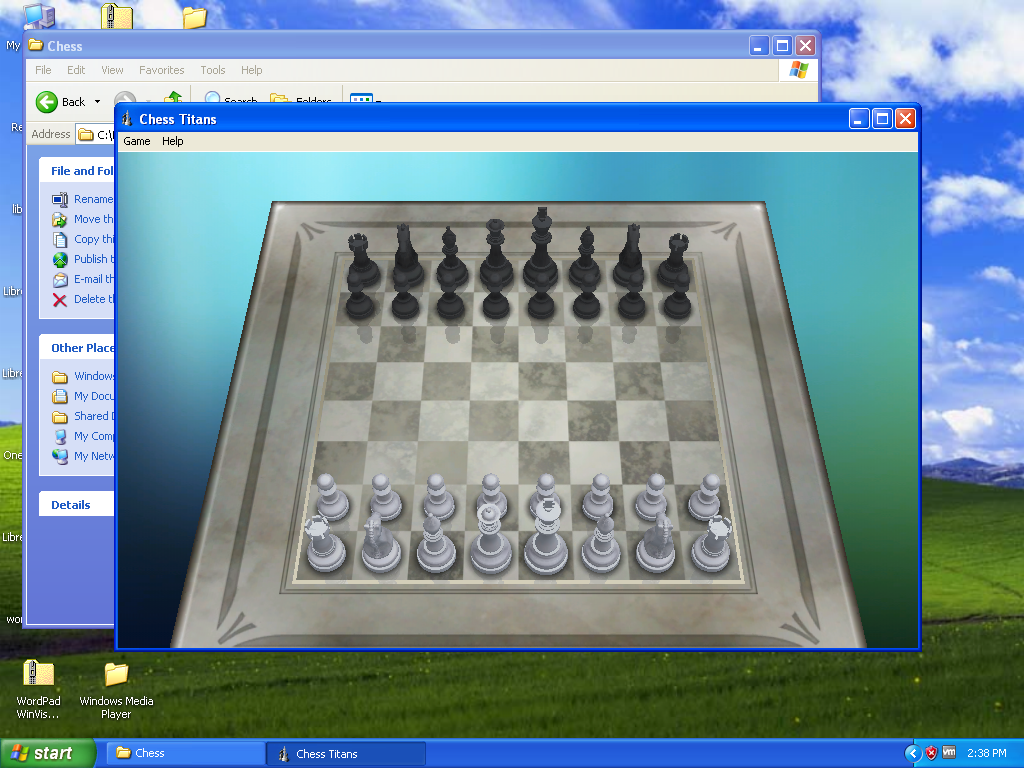Expand the Details panel header

tap(76, 505)
